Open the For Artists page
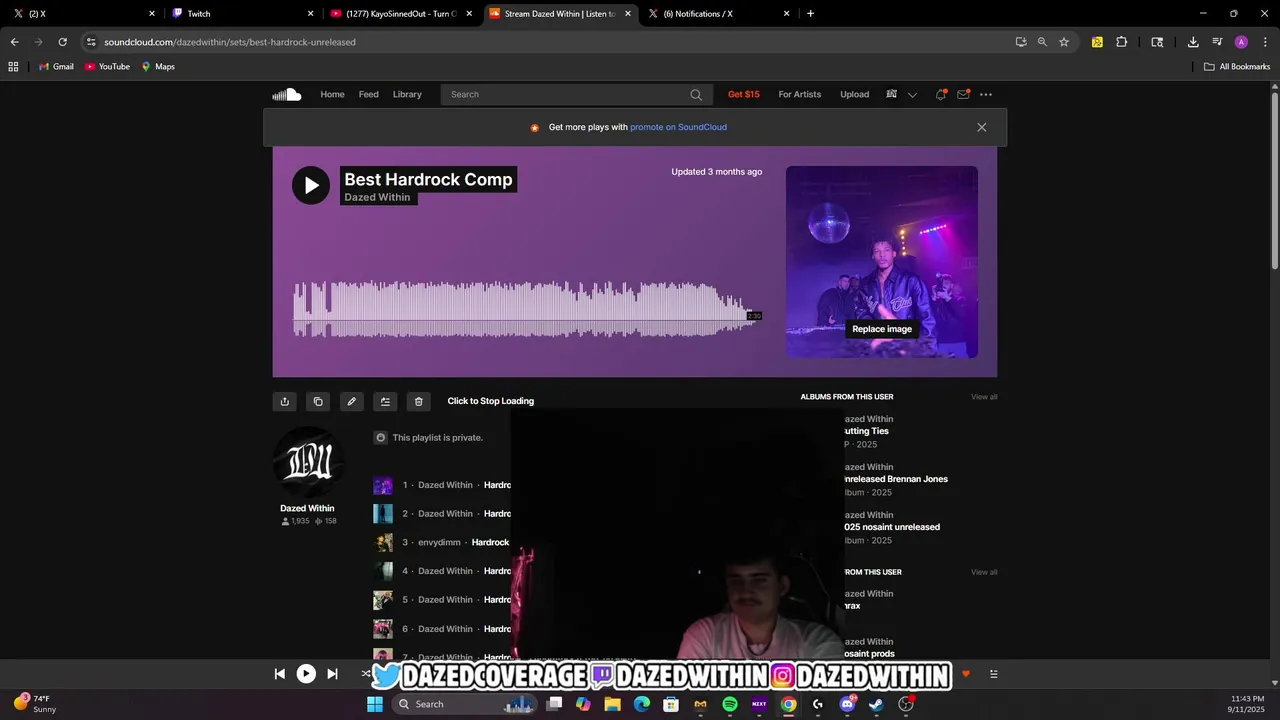This screenshot has width=1280, height=720. [x=800, y=95]
